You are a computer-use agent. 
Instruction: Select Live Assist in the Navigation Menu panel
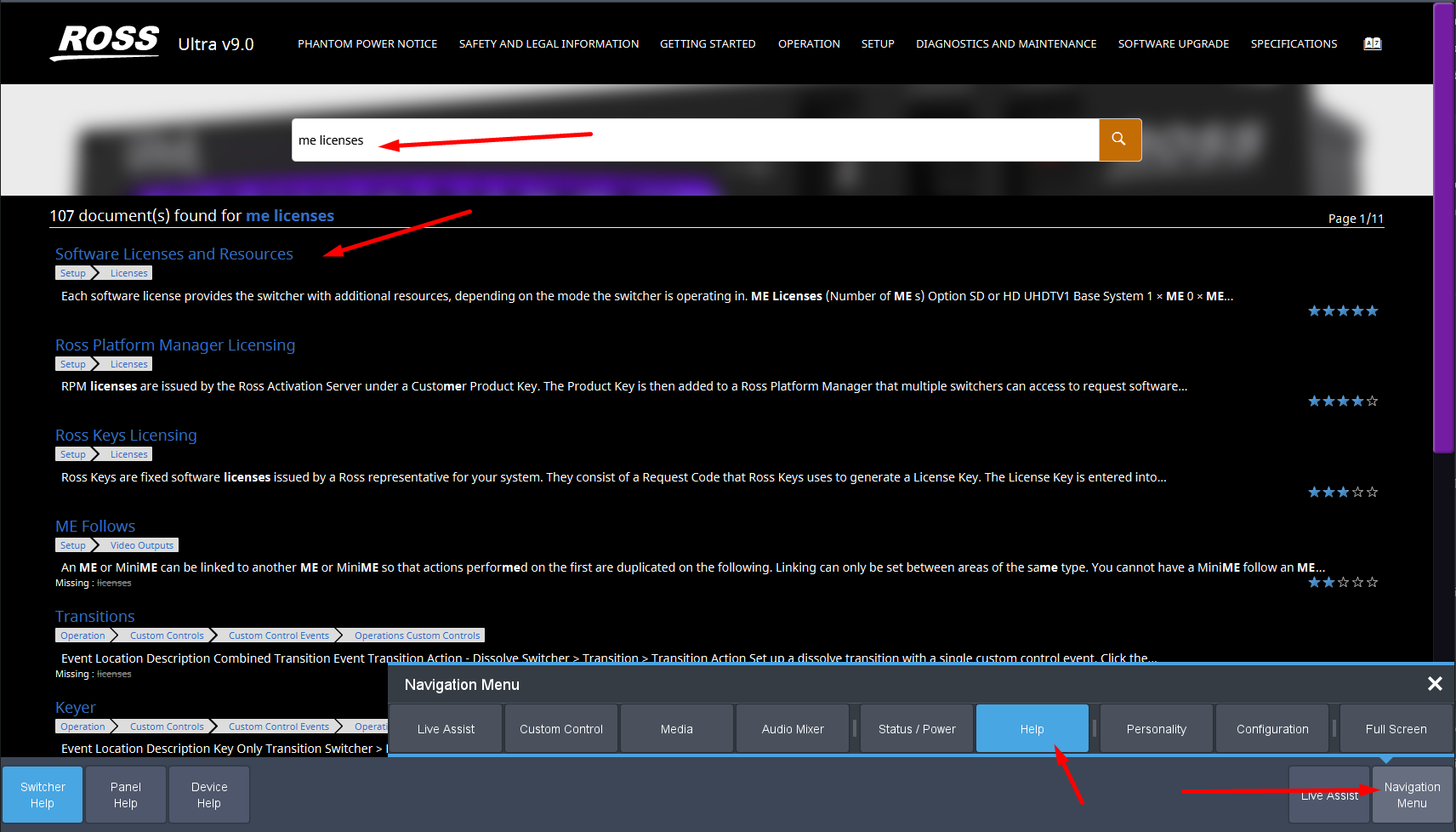[x=446, y=729]
